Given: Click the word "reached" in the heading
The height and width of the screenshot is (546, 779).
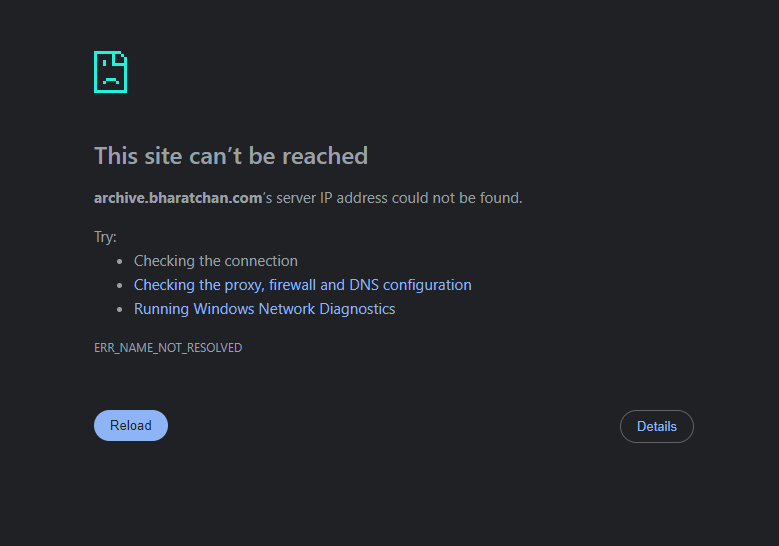Looking at the screenshot, I should tap(325, 156).
